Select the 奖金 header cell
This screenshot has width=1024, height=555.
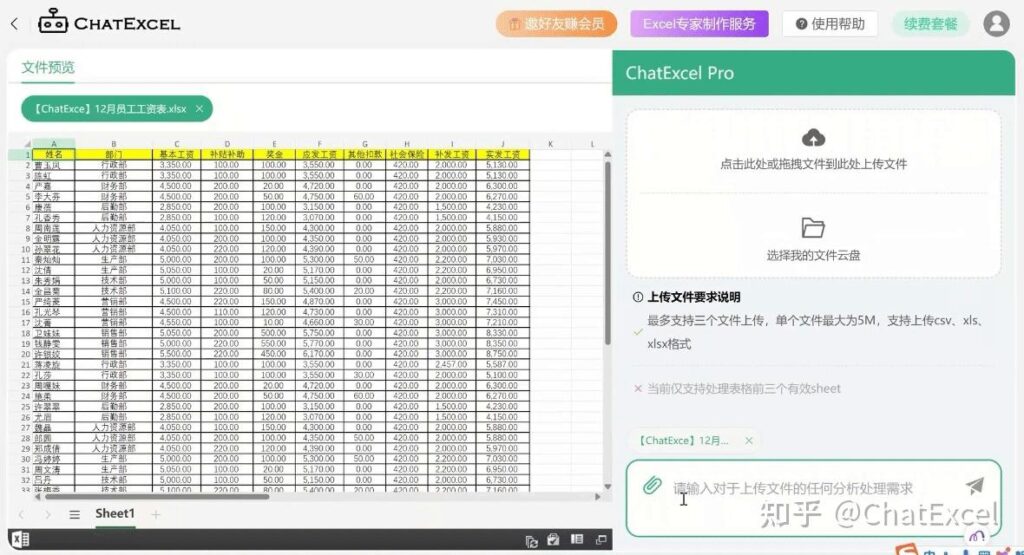pos(274,155)
